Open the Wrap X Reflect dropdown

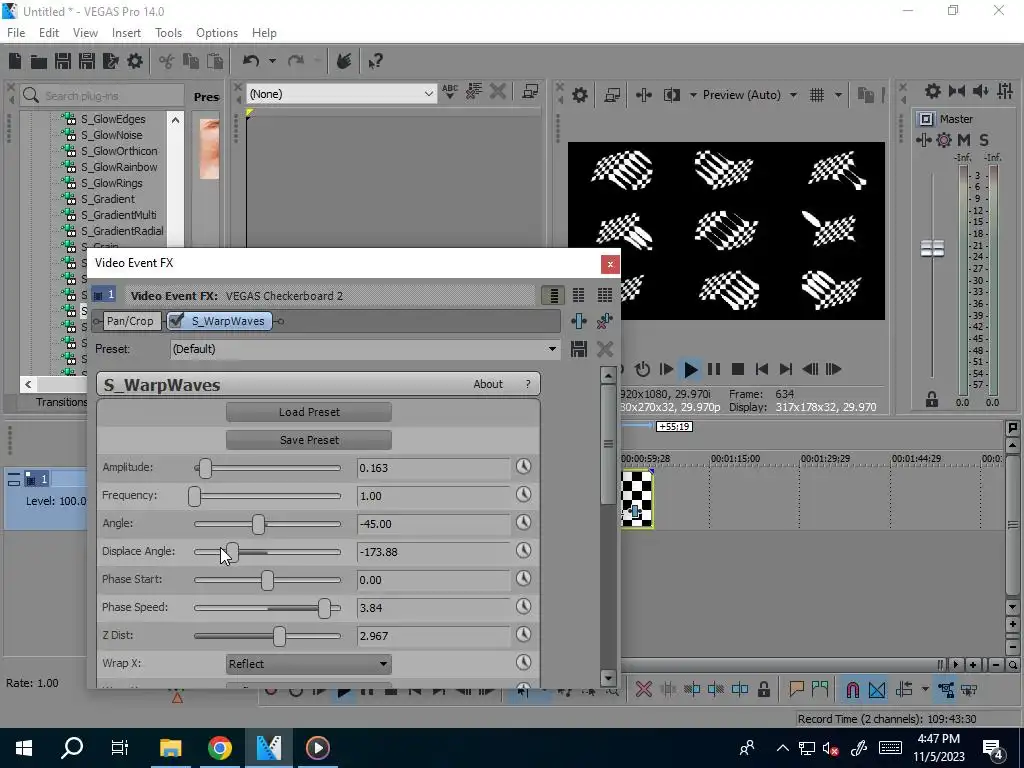point(308,664)
